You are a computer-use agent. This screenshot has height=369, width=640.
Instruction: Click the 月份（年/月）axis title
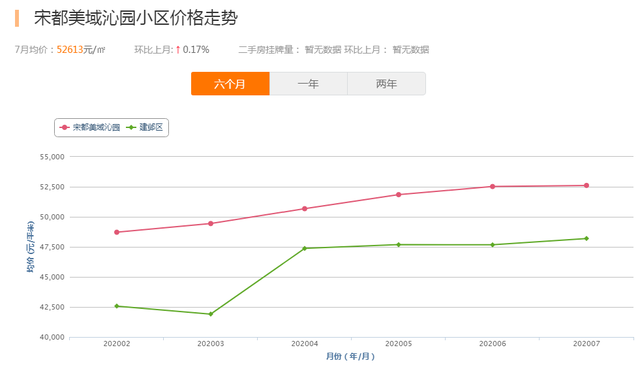coord(350,356)
